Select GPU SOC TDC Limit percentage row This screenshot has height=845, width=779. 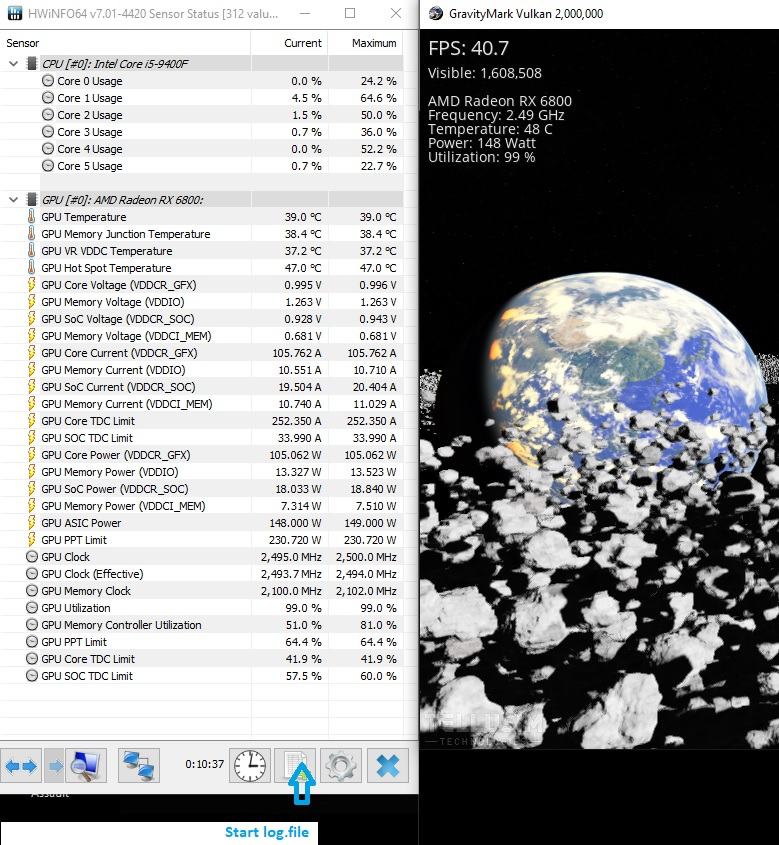coord(201,675)
